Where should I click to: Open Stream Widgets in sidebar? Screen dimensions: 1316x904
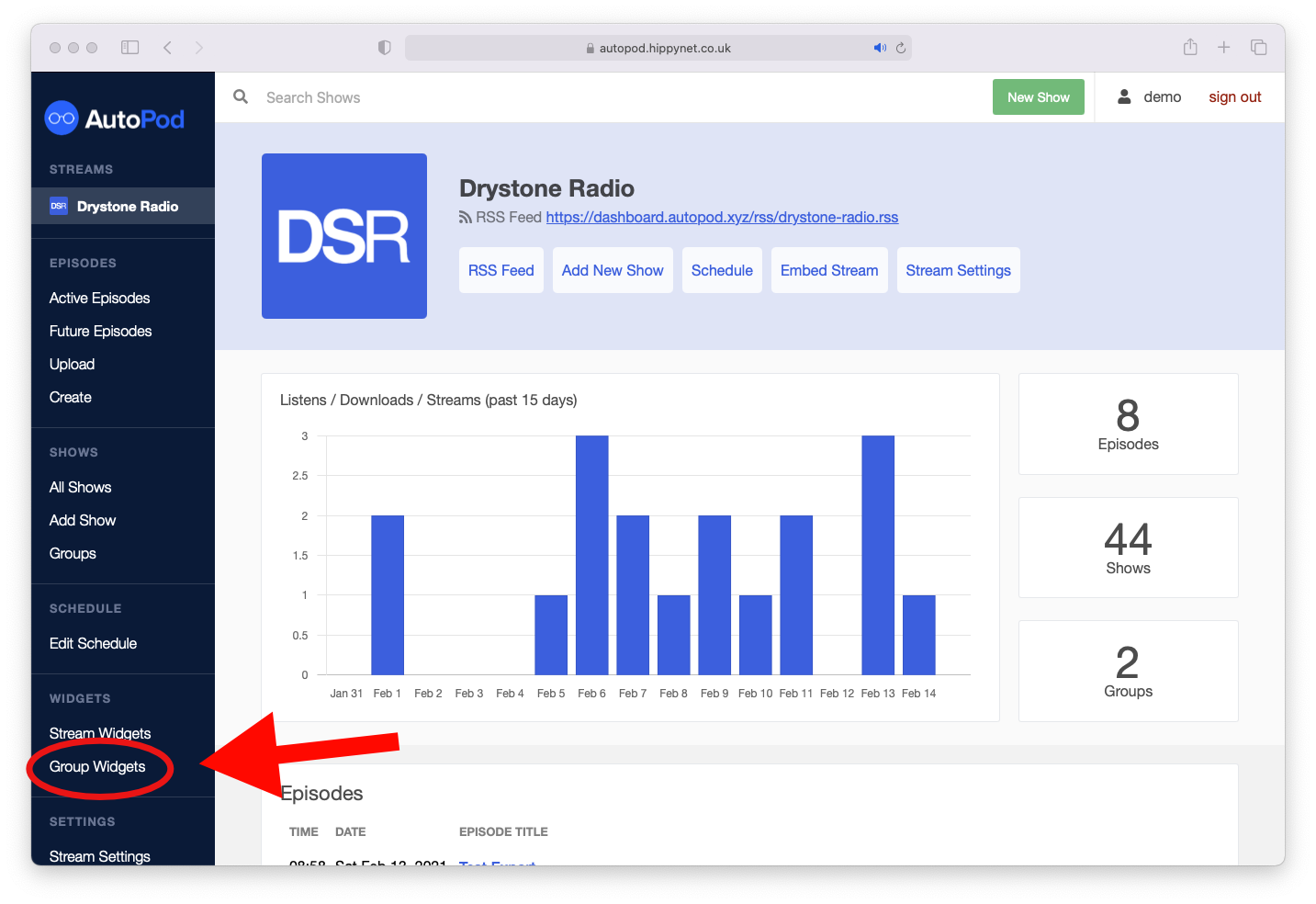tap(100, 733)
